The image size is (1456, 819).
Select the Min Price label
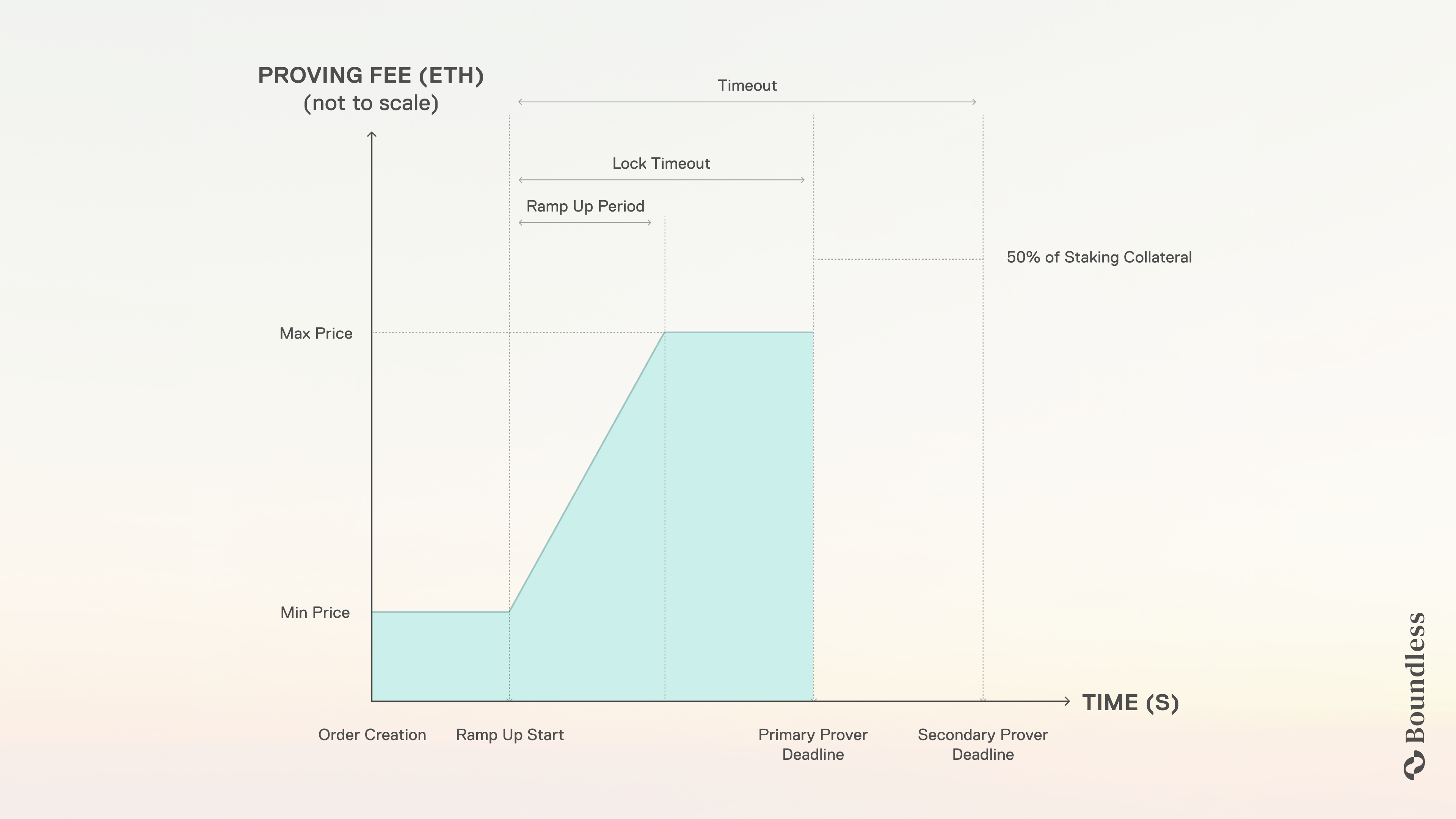(x=315, y=613)
